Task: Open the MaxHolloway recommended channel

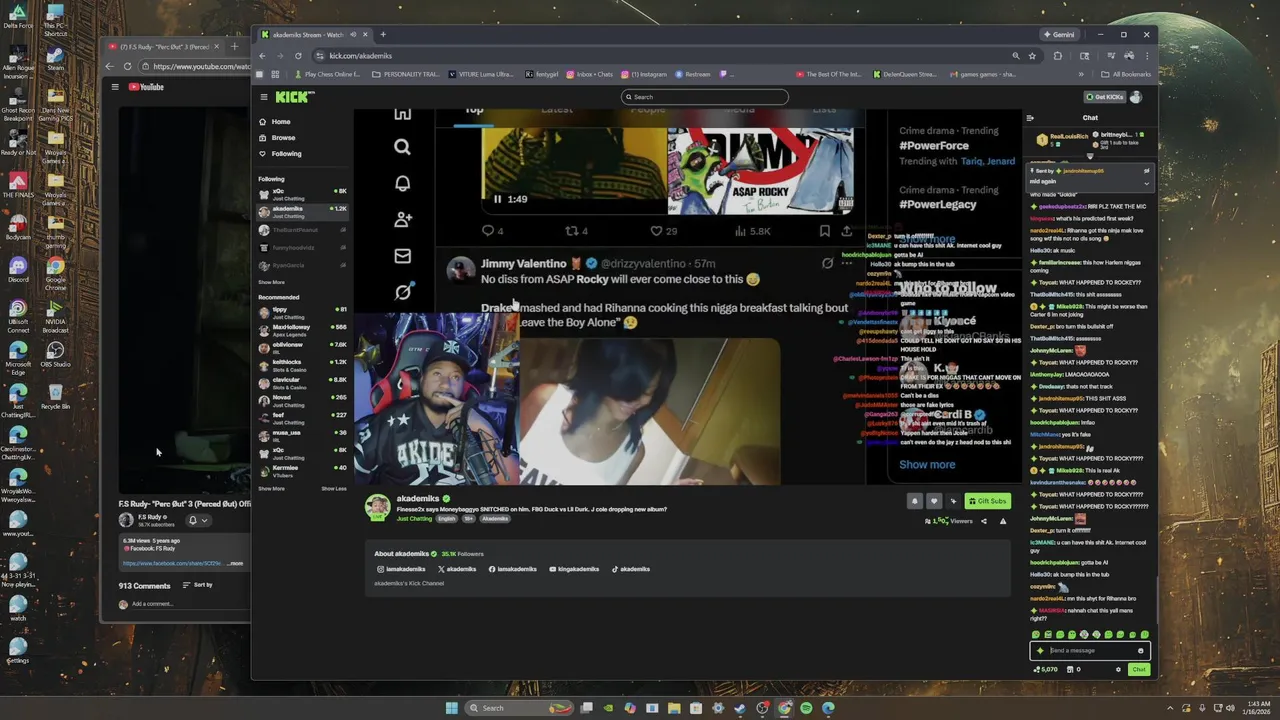Action: click(x=302, y=329)
